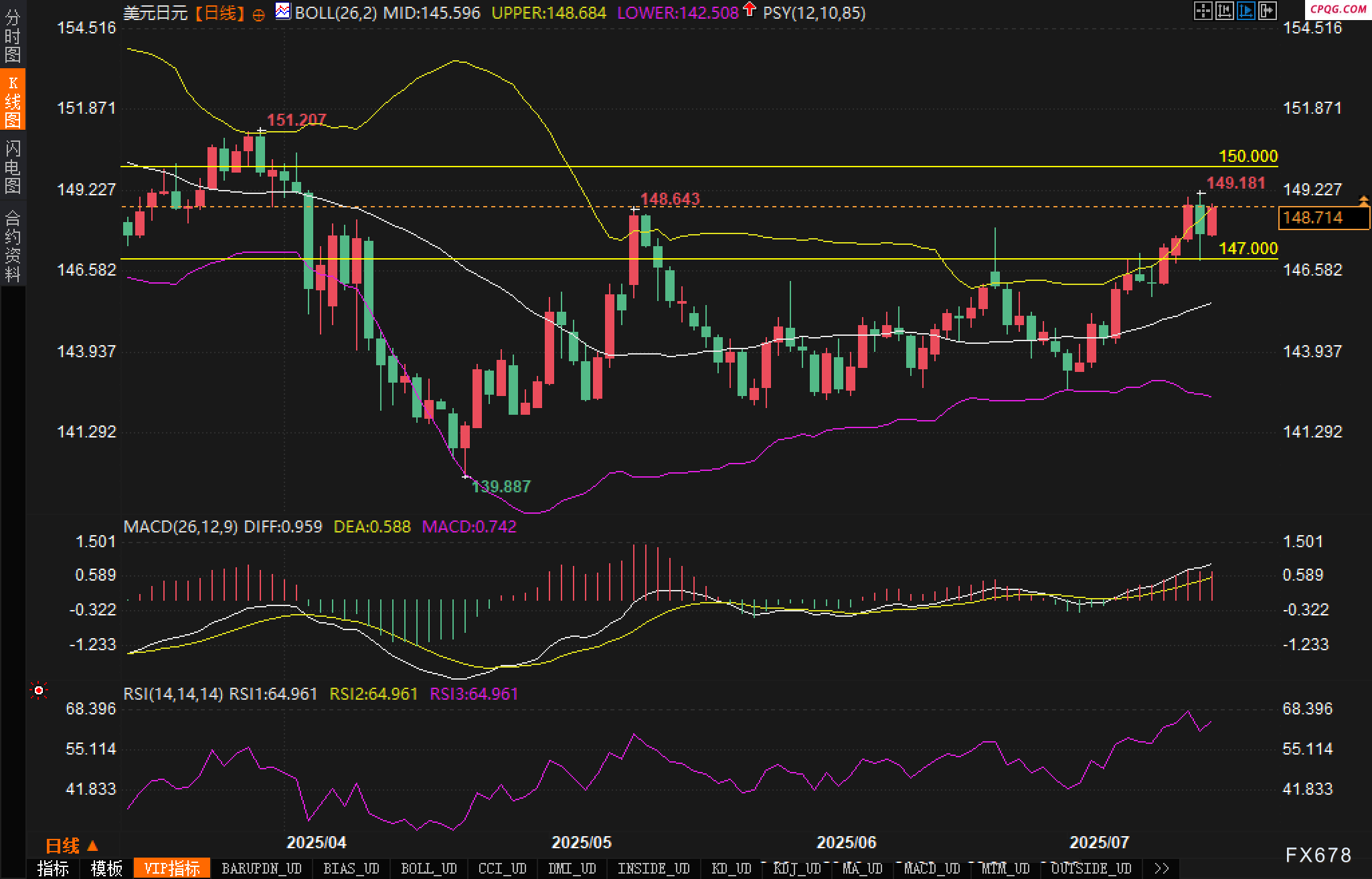Click the MACD_UD indicator button
Viewport: 1372px width, 879px height.
931,868
